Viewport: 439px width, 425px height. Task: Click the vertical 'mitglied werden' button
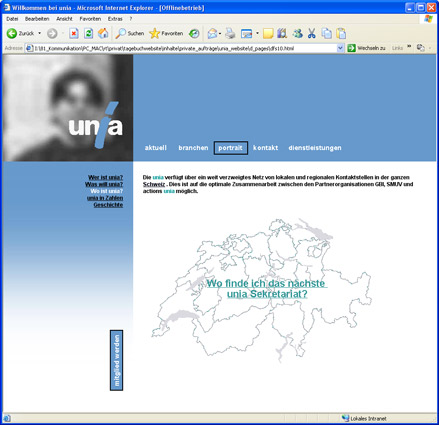(116, 360)
